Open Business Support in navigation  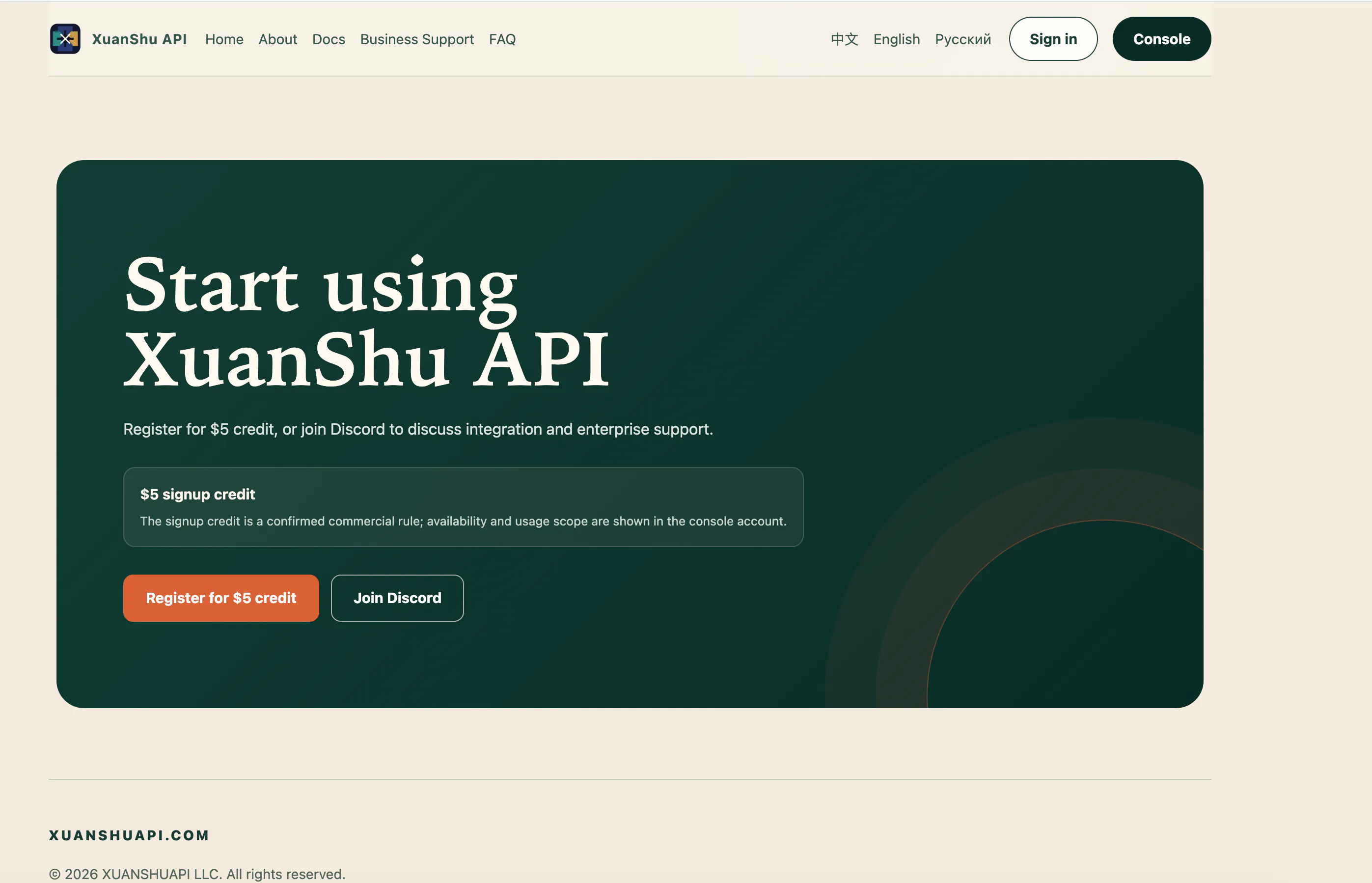[417, 39]
